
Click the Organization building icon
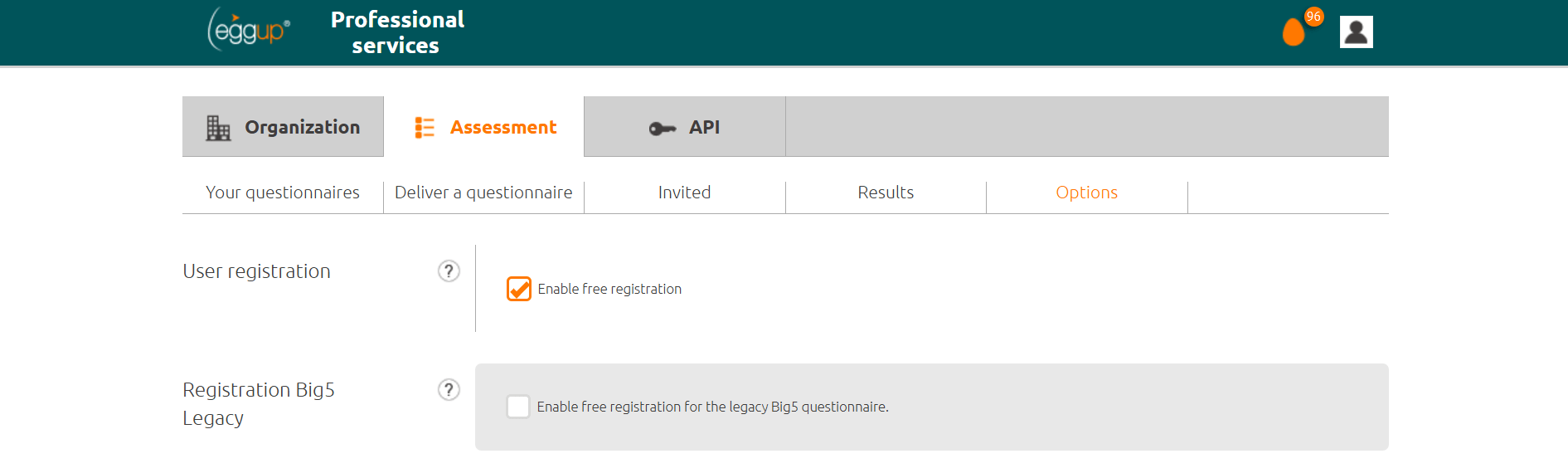point(218,128)
